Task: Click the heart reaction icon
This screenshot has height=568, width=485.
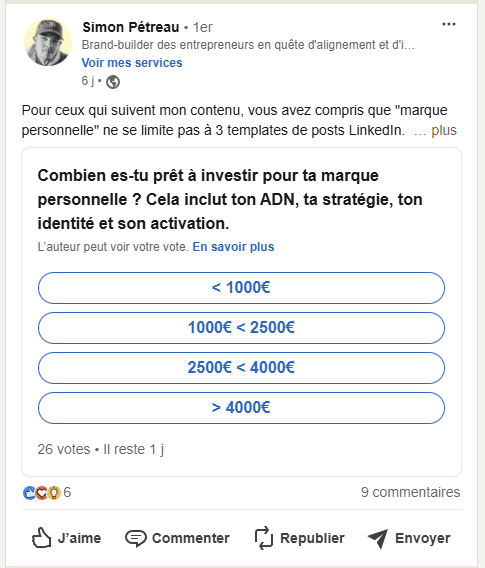Action: click(42, 493)
